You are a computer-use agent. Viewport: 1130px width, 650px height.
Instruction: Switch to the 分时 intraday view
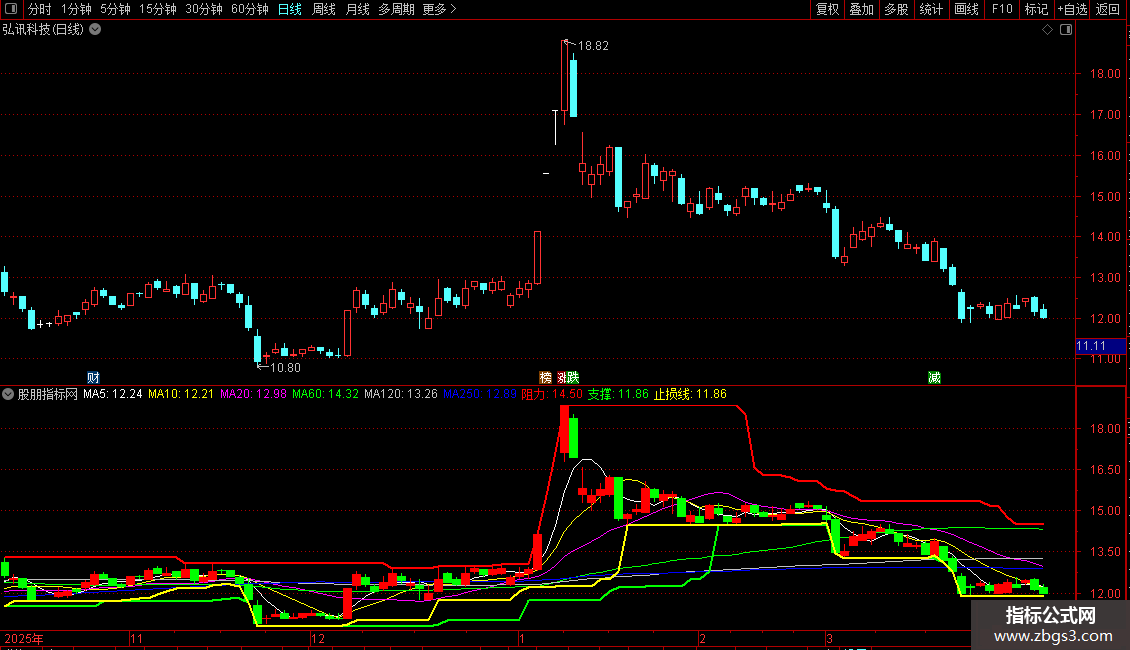pyautogui.click(x=39, y=9)
